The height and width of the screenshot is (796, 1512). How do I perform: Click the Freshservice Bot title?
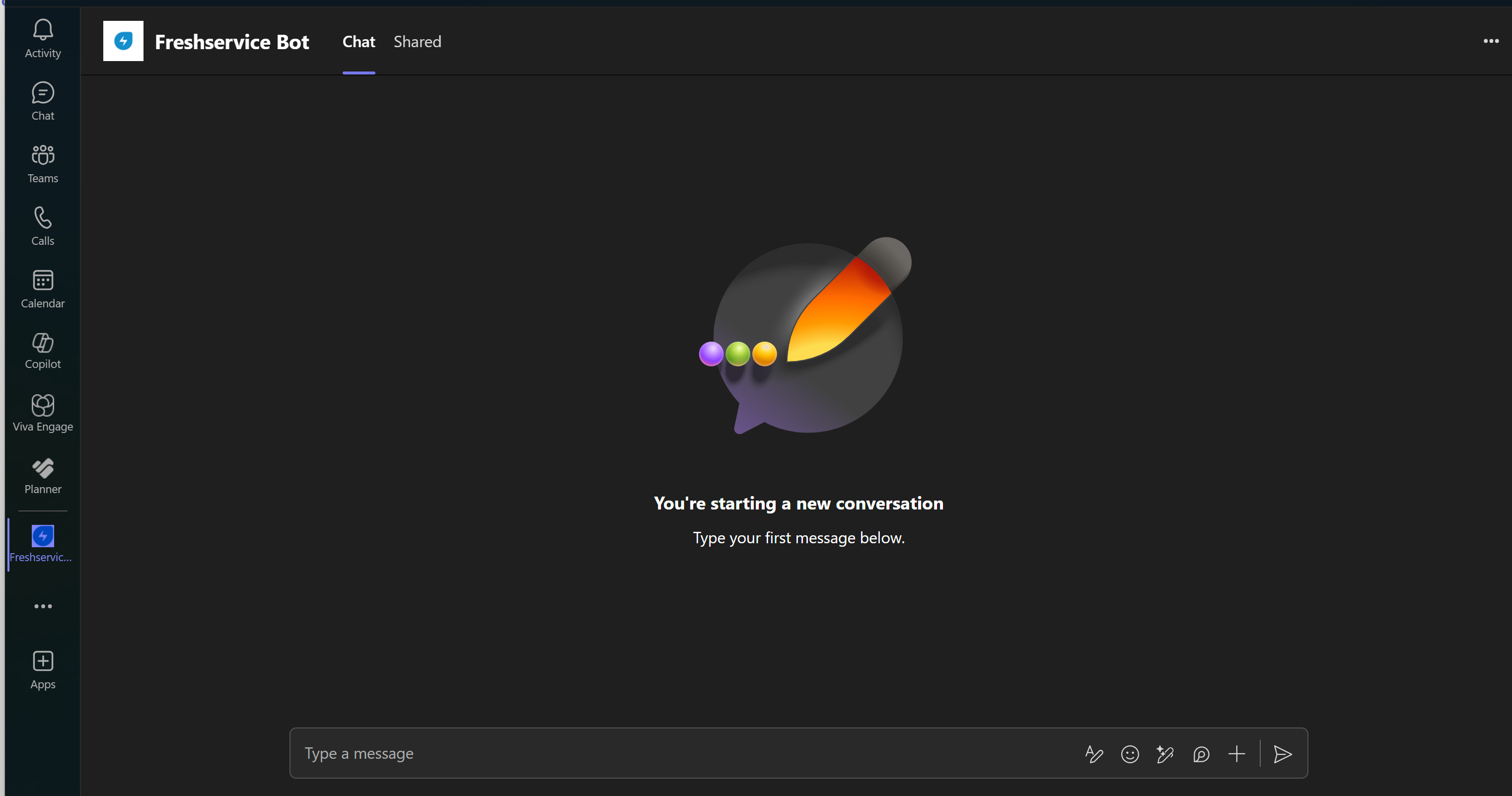click(x=232, y=42)
